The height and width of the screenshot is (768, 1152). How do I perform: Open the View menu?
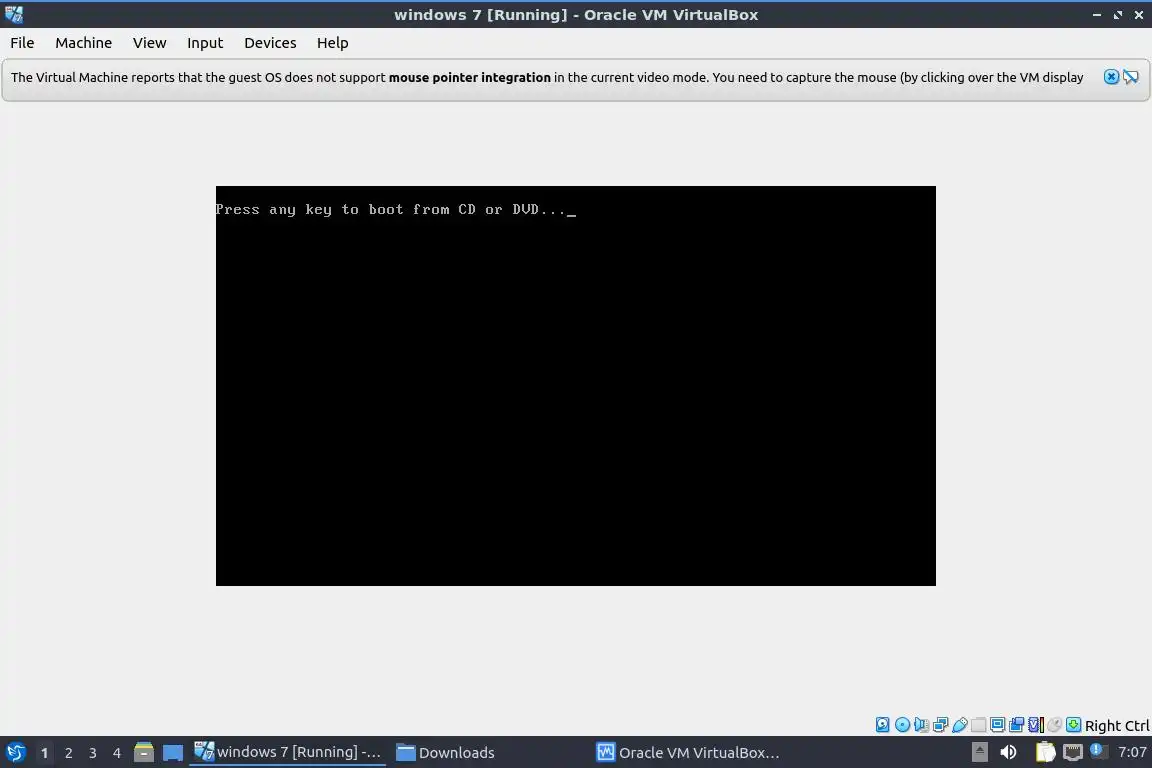coord(149,43)
